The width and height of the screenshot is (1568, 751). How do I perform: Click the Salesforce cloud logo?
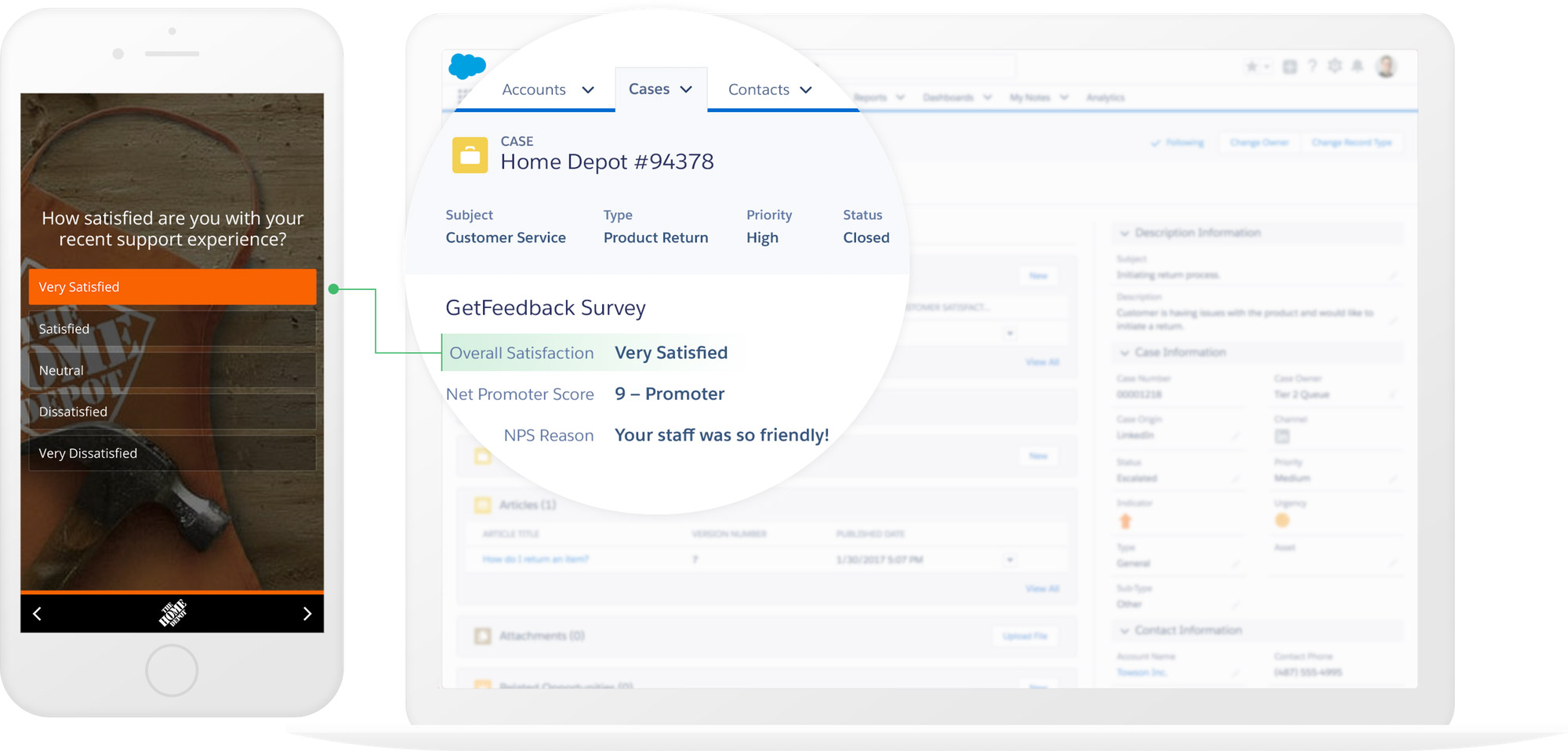tap(467, 66)
